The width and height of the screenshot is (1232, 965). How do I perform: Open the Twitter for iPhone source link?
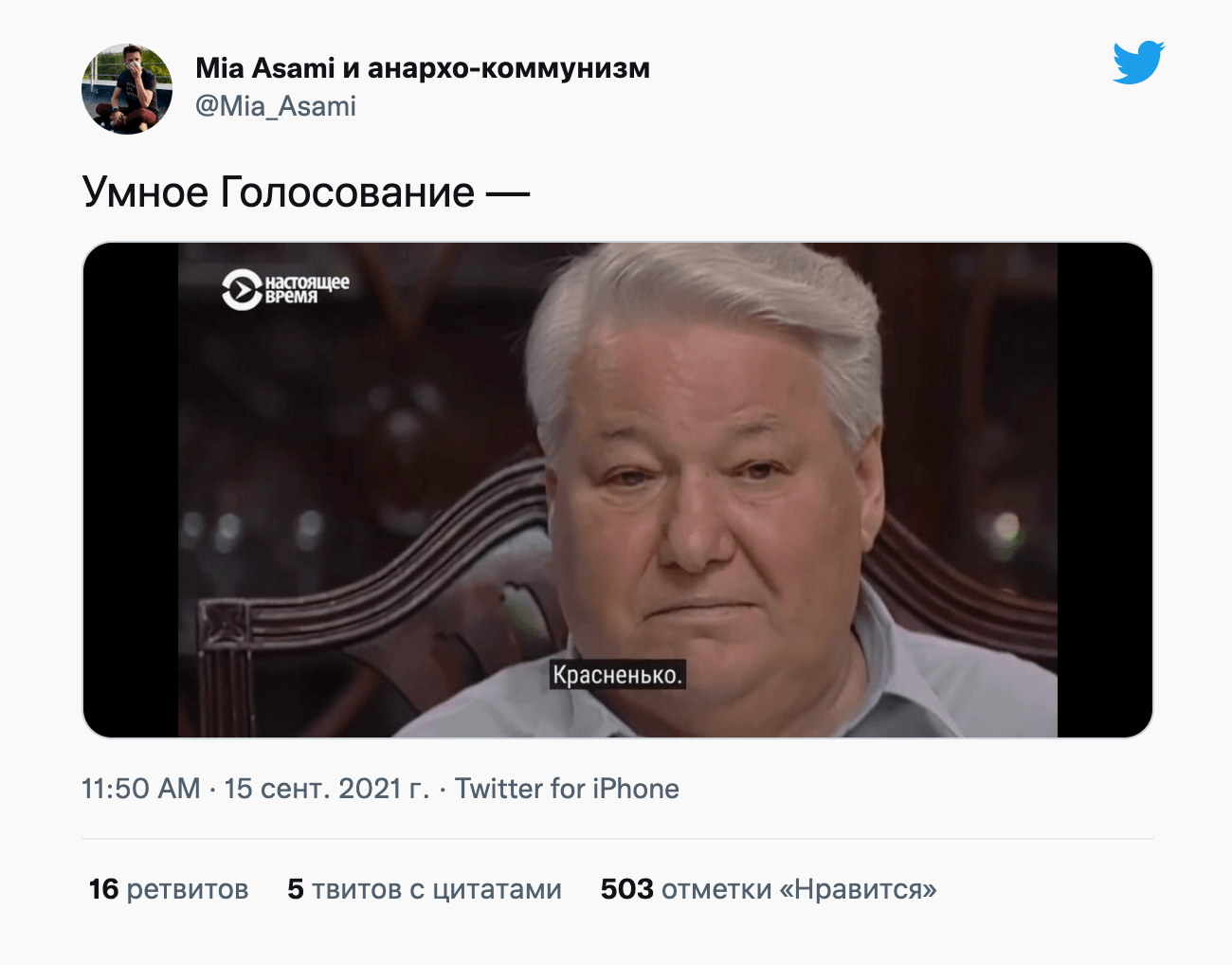(567, 789)
